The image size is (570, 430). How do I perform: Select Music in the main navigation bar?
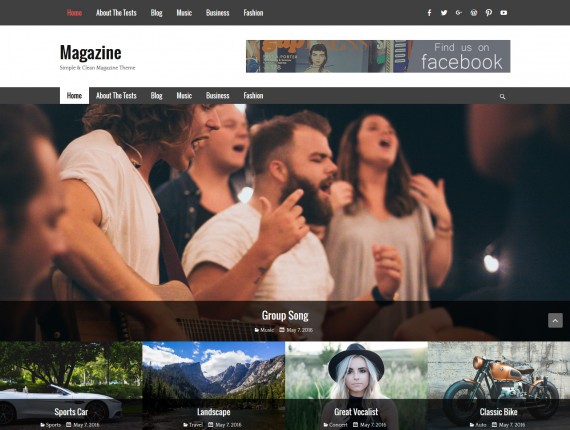[184, 96]
